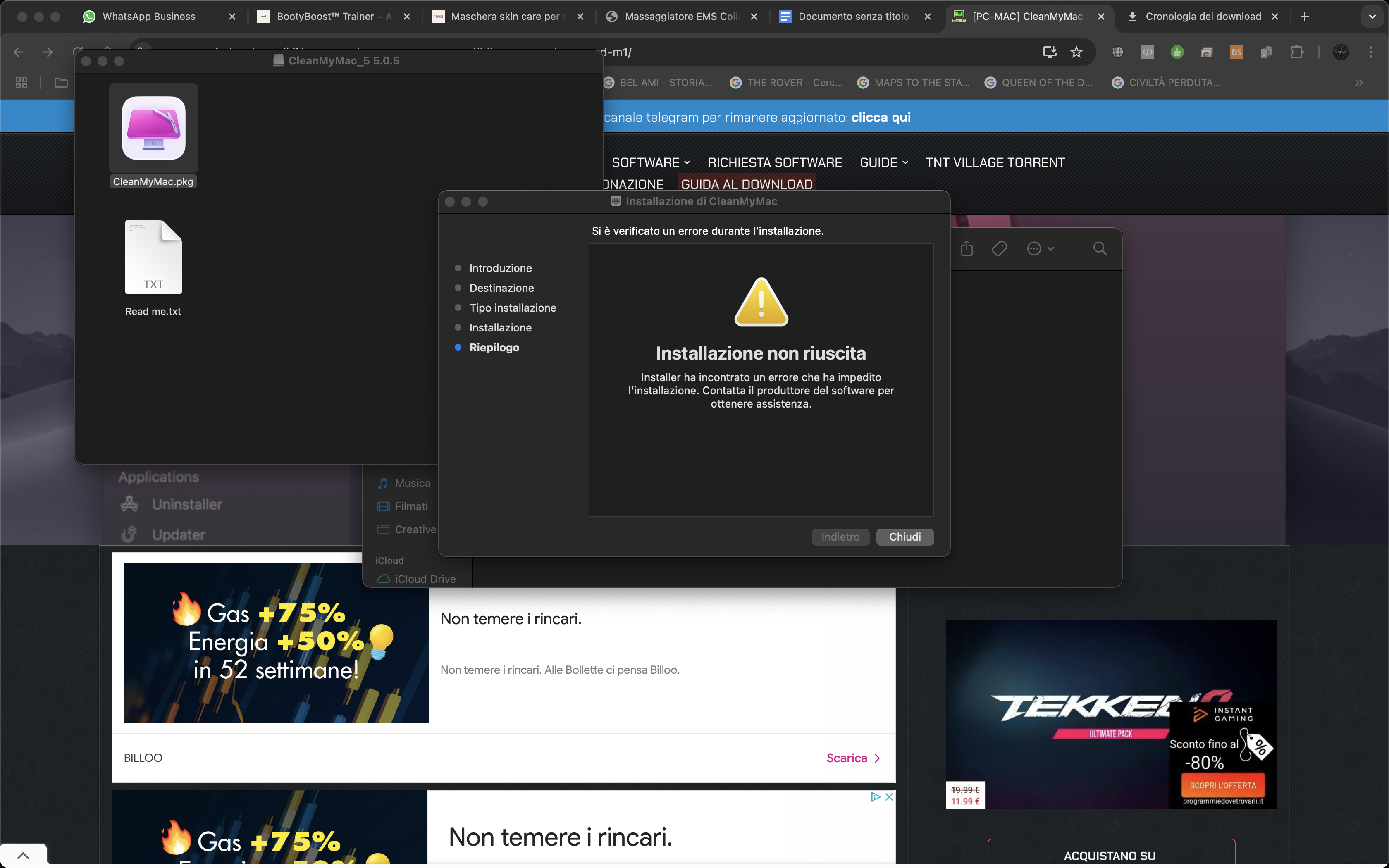1389x868 pixels.
Task: Click ACQUISTANO SU button
Action: tap(1111, 854)
